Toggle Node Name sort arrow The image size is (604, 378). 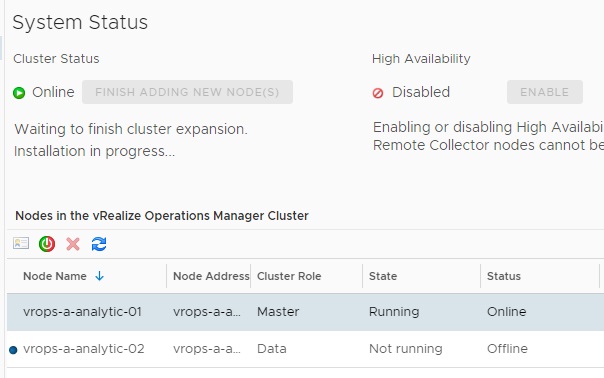tap(99, 276)
